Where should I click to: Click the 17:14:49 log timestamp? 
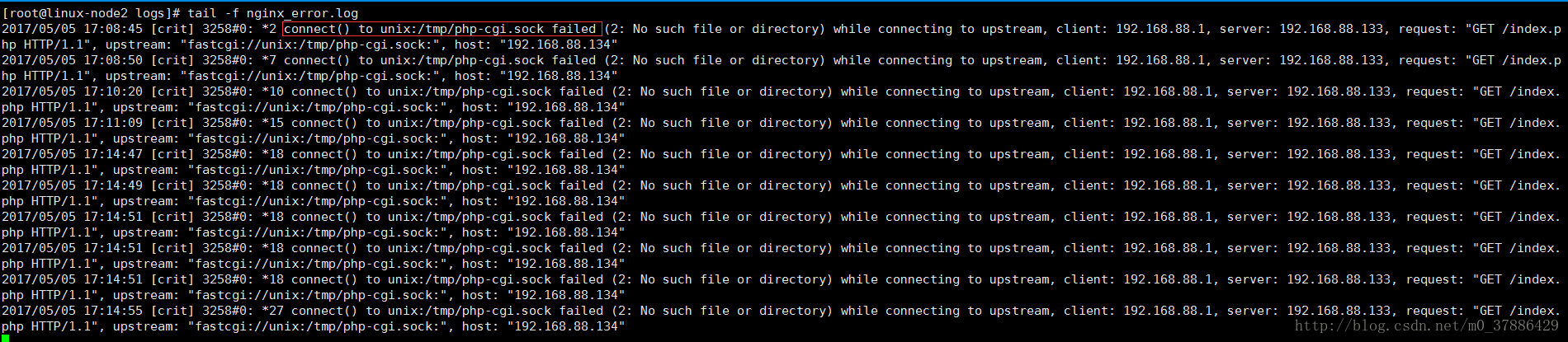pyautogui.click(x=113, y=185)
